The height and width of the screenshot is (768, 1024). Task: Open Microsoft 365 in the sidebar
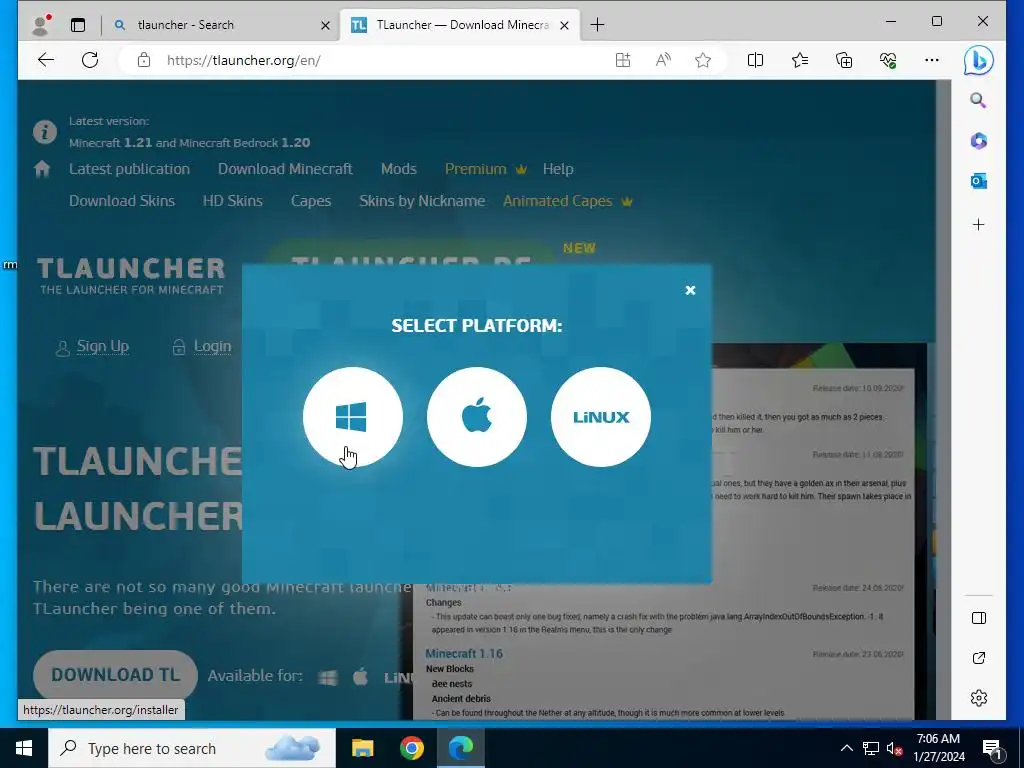coord(978,140)
